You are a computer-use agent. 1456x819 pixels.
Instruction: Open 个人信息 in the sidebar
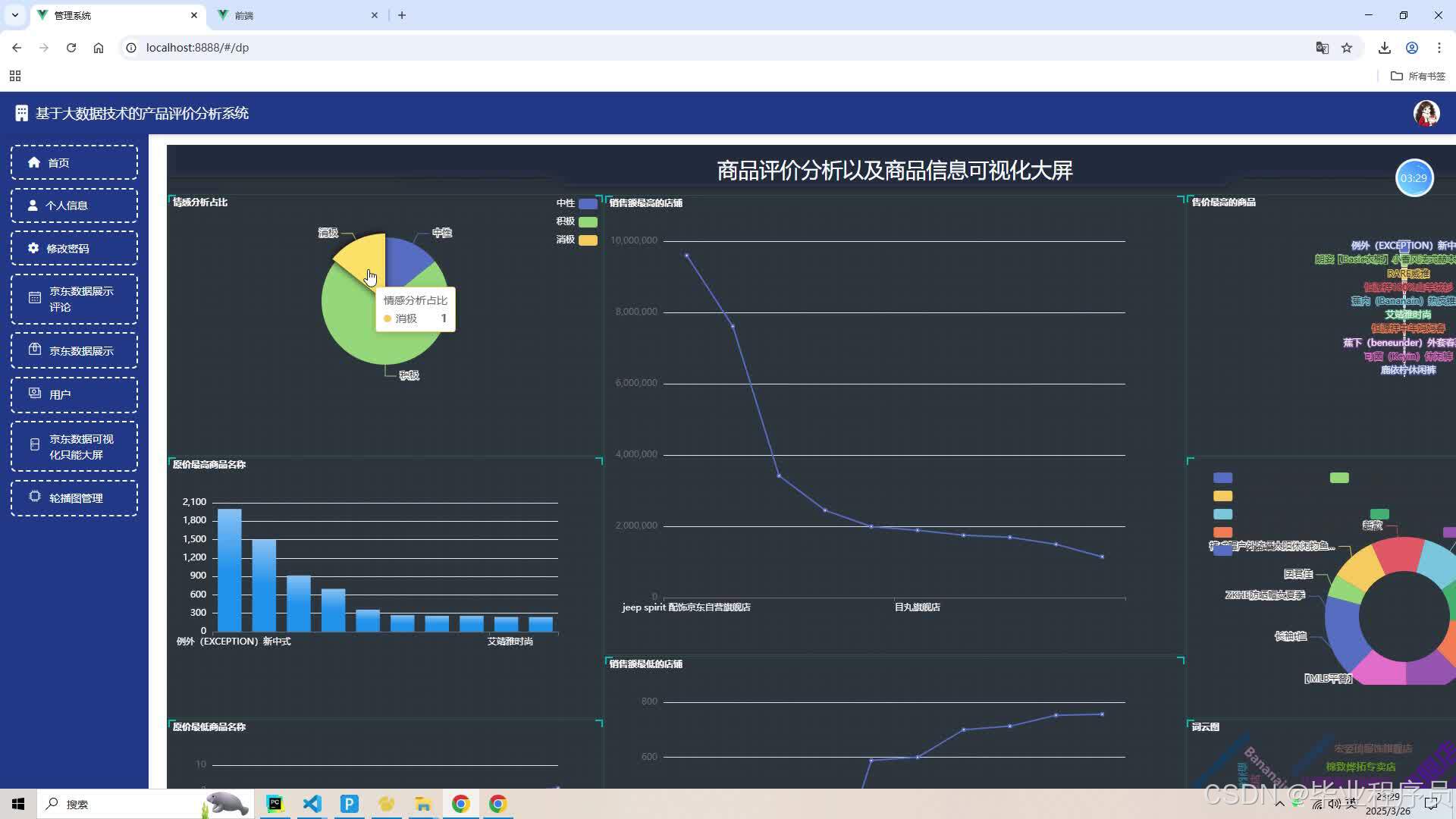pos(74,206)
